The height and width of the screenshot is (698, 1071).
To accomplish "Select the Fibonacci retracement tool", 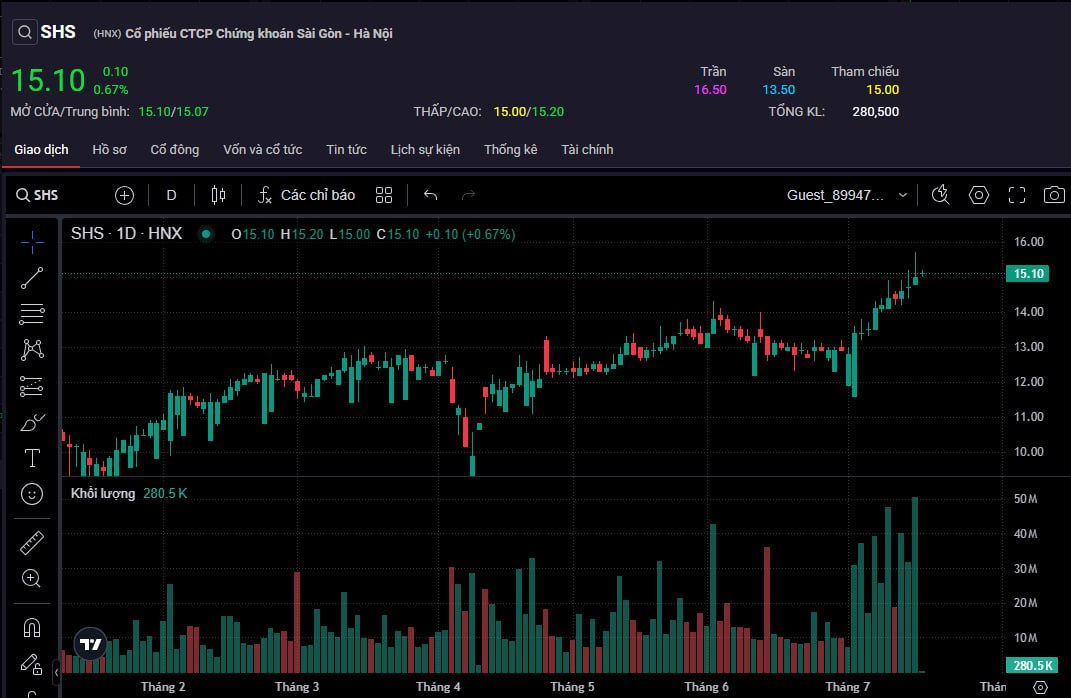I will pyautogui.click(x=32, y=314).
